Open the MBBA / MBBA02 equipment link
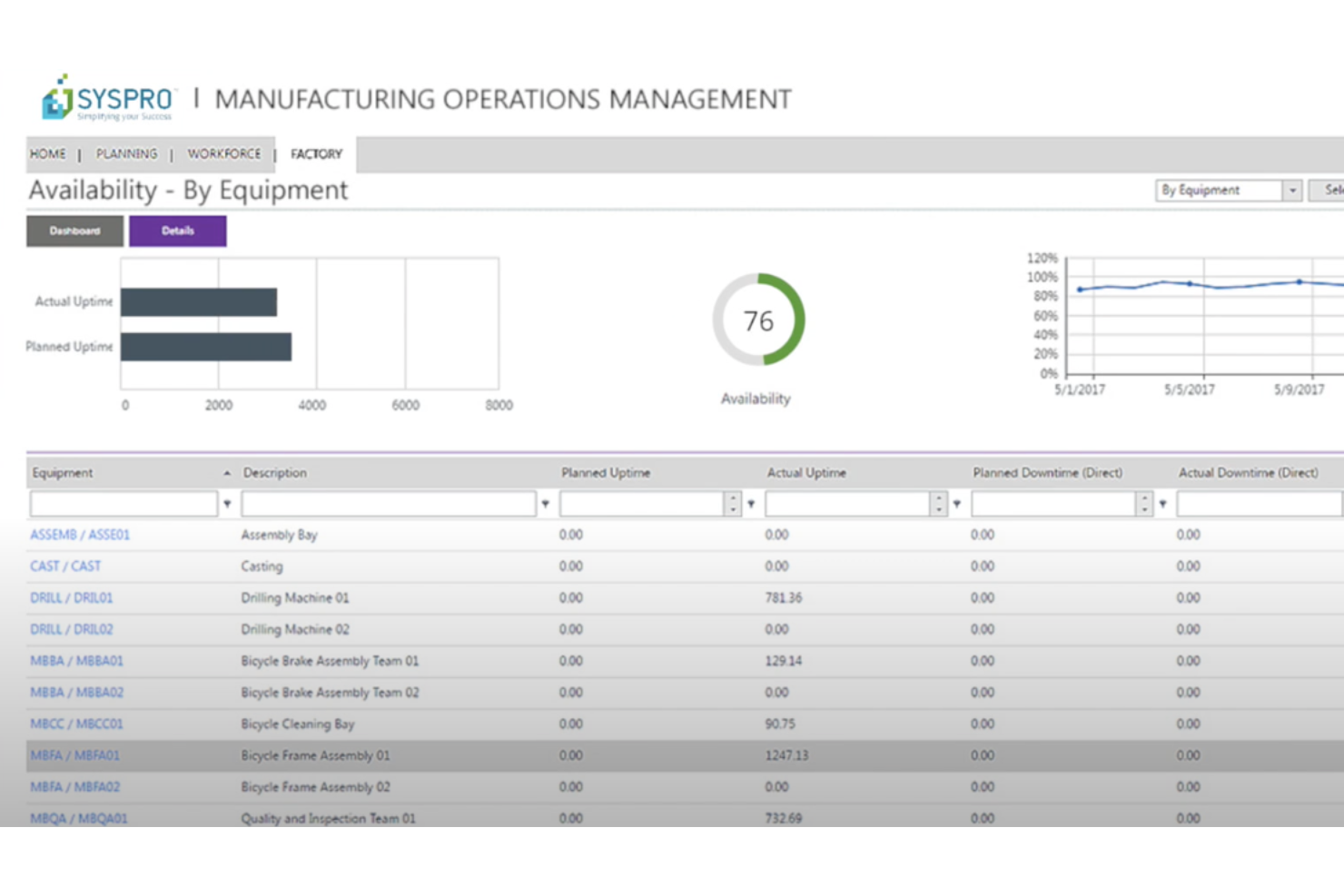Viewport: 1344px width, 896px height. click(76, 693)
